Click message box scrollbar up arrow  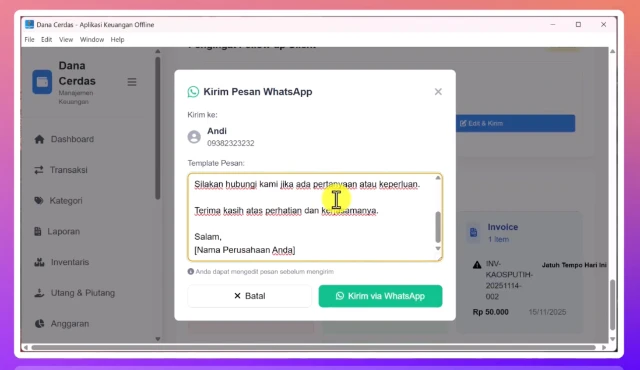(x=438, y=178)
